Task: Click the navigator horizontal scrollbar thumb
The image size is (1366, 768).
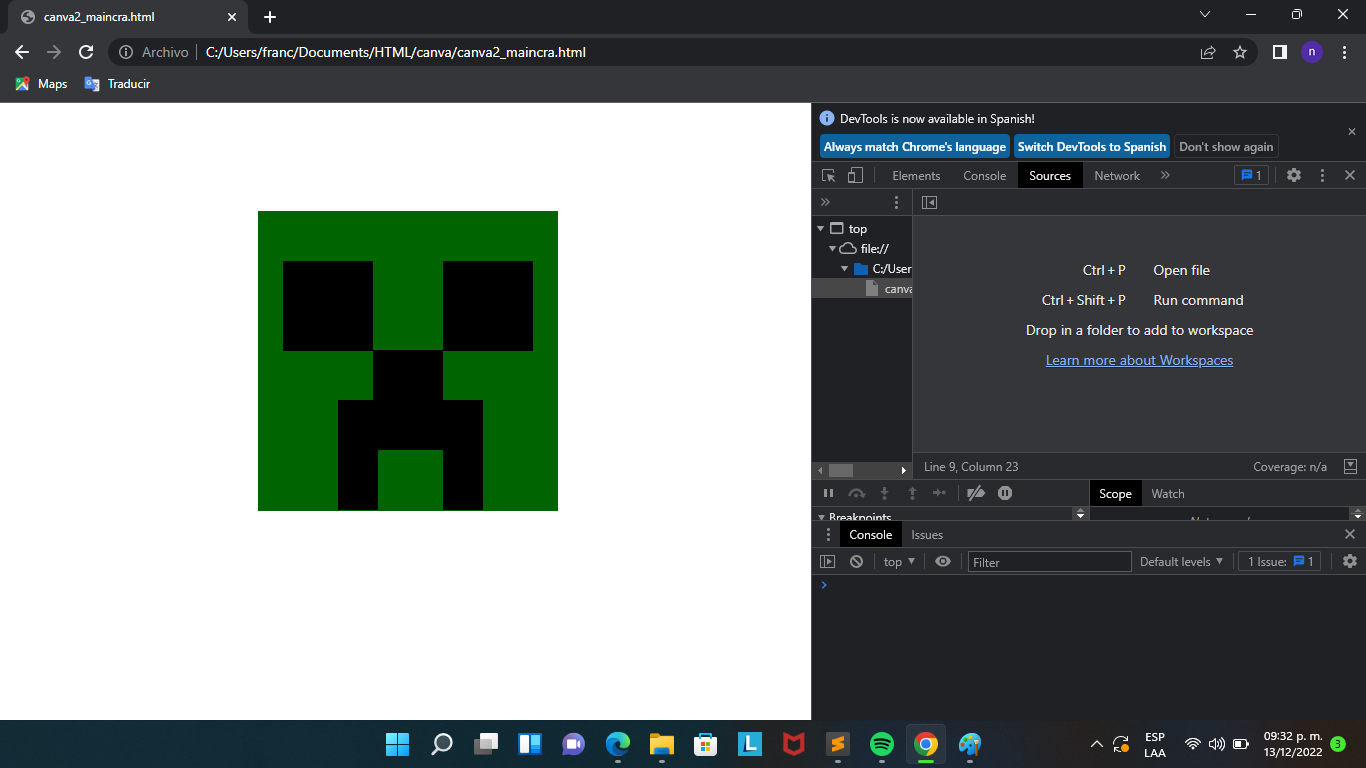Action: pos(841,470)
